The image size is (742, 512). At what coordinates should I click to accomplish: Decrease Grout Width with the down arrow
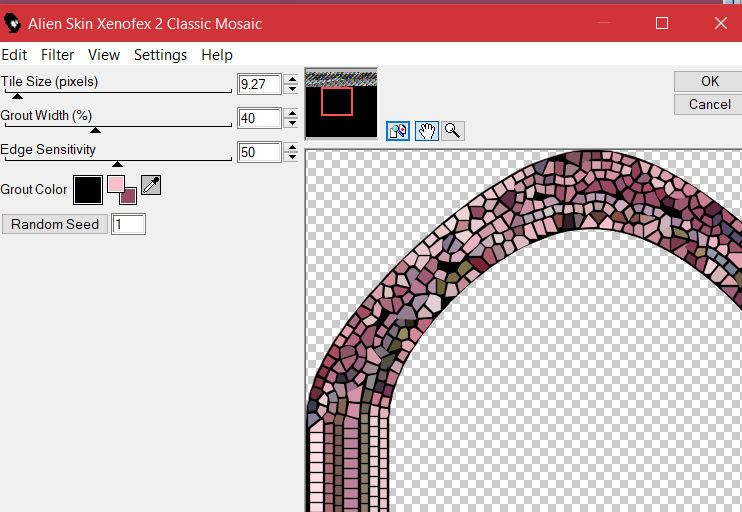(292, 123)
